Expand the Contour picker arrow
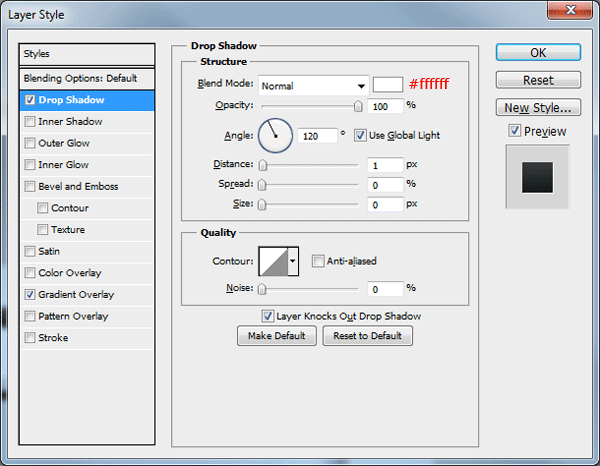The image size is (600, 466). (x=293, y=261)
